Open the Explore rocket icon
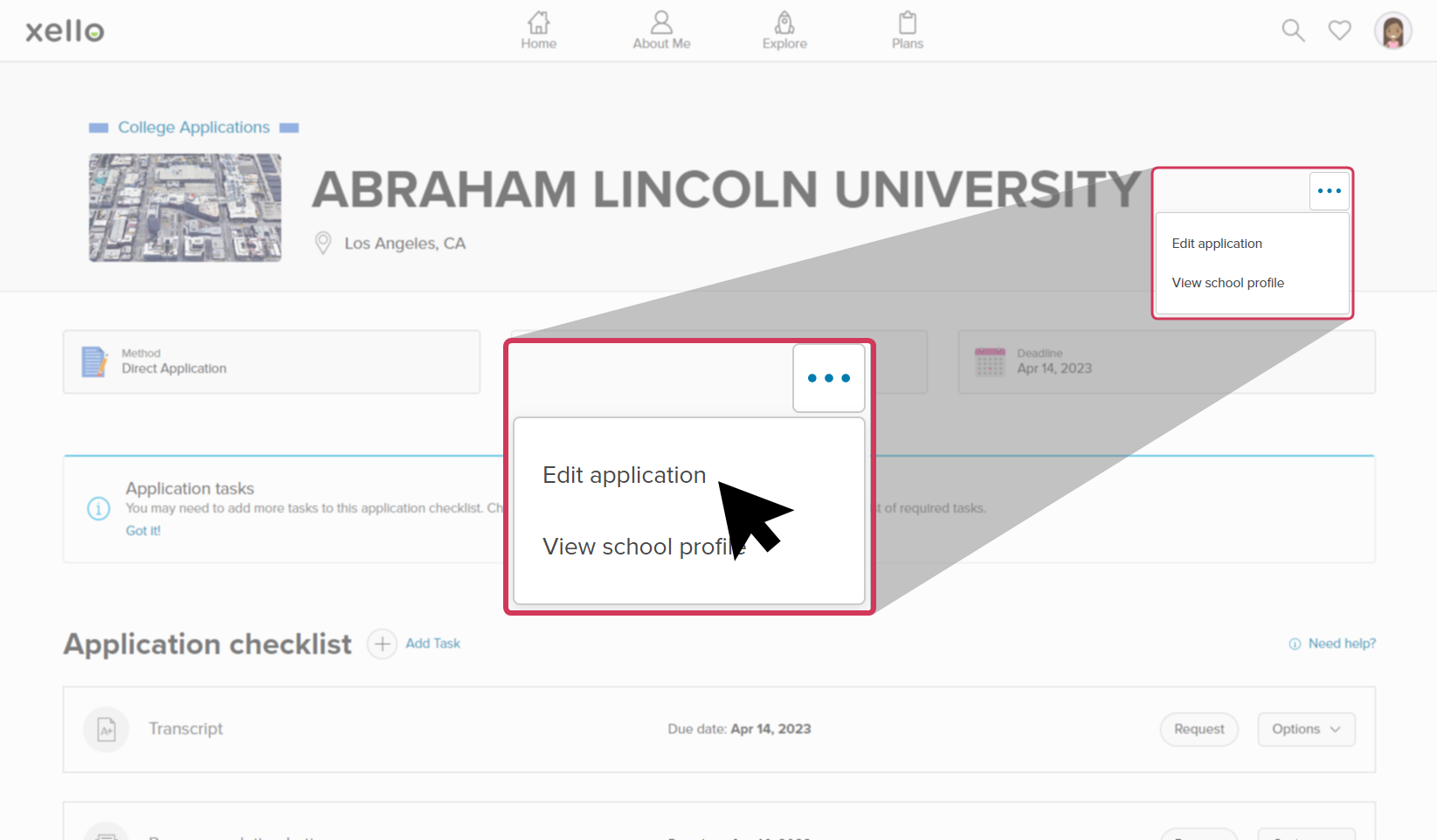The height and width of the screenshot is (840, 1437). point(784,30)
